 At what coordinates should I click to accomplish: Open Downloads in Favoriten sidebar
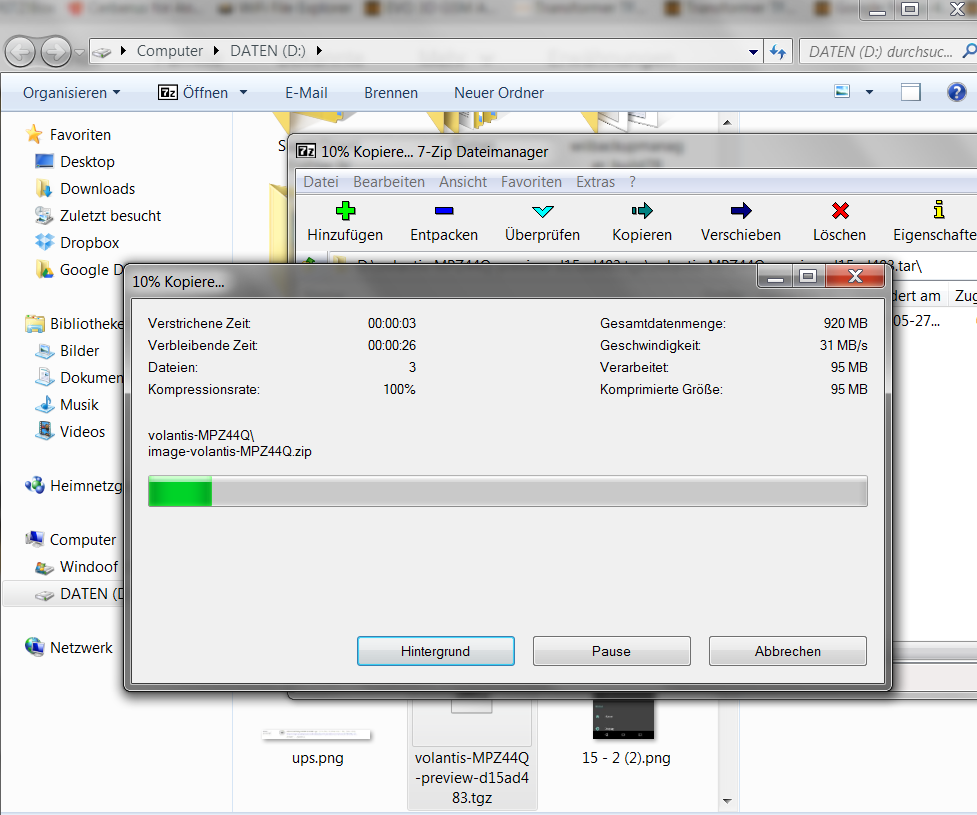pyautogui.click(x=97, y=189)
